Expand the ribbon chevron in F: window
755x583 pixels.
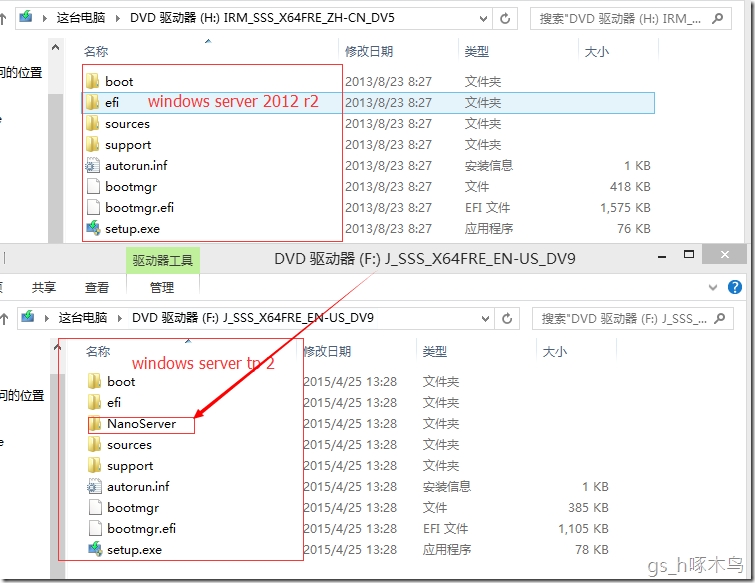713,287
